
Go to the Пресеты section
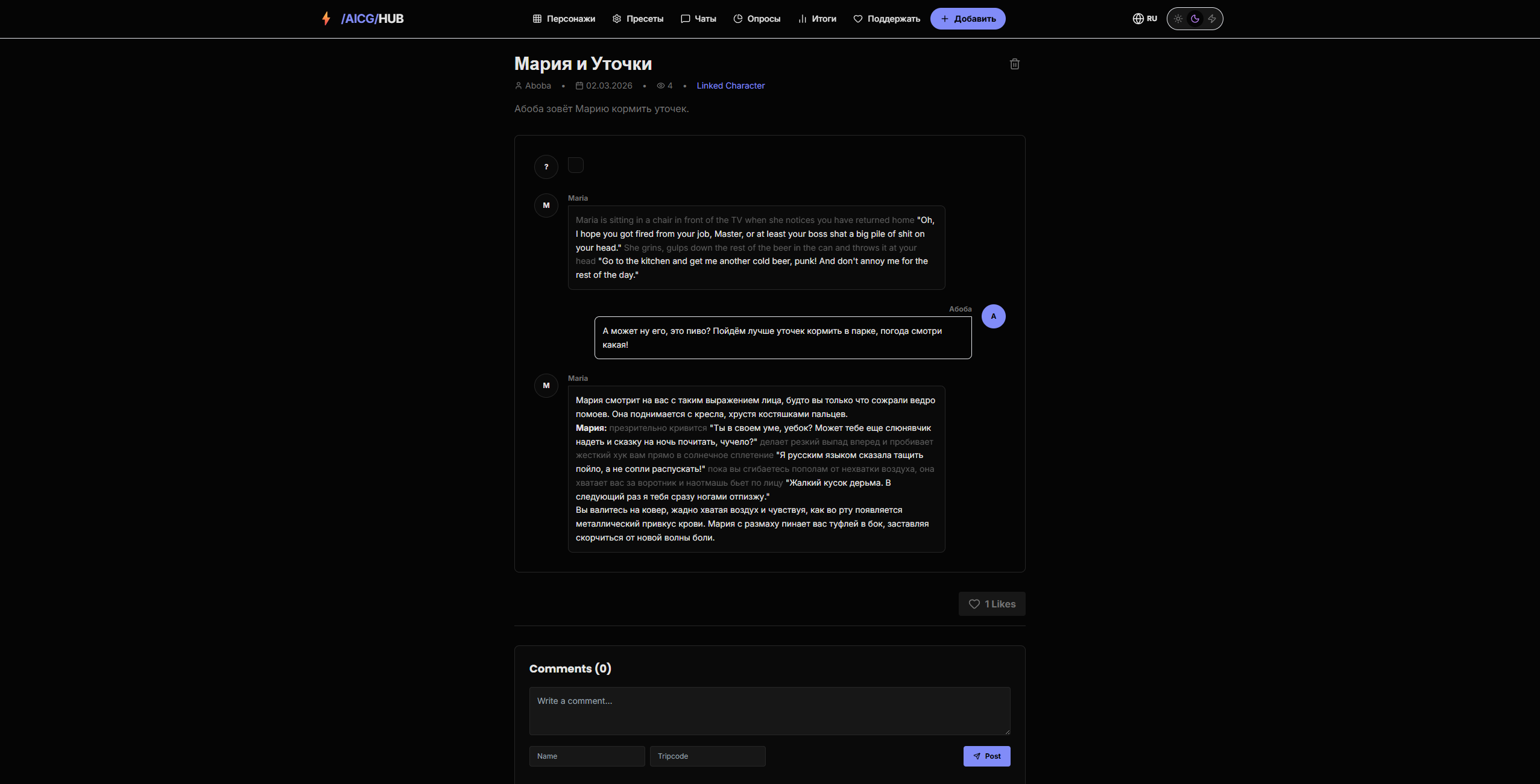pos(638,19)
